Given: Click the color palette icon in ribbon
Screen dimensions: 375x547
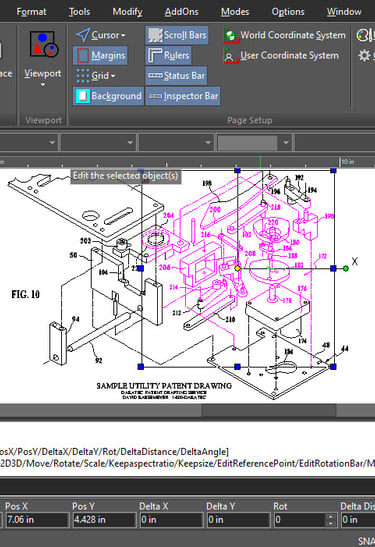Looking at the screenshot, I should [363, 35].
